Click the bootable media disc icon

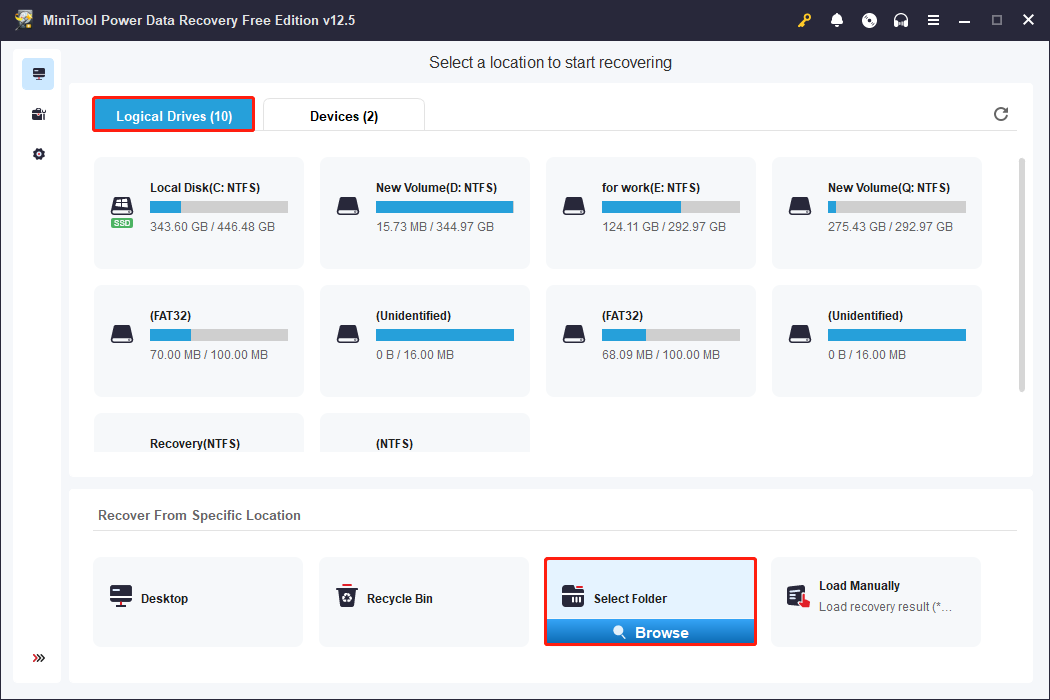pos(869,20)
